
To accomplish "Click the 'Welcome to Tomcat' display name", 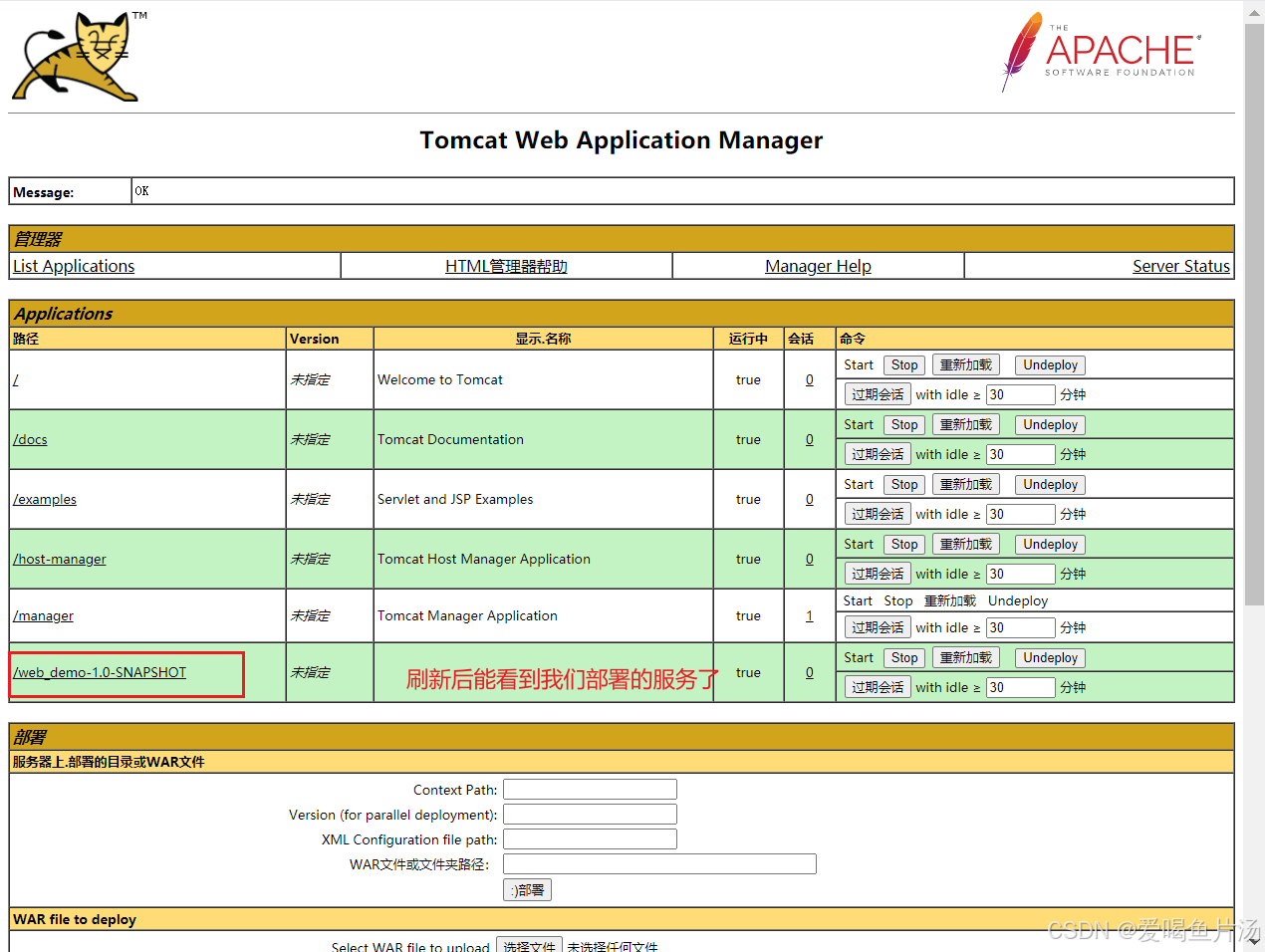I will pyautogui.click(x=439, y=379).
